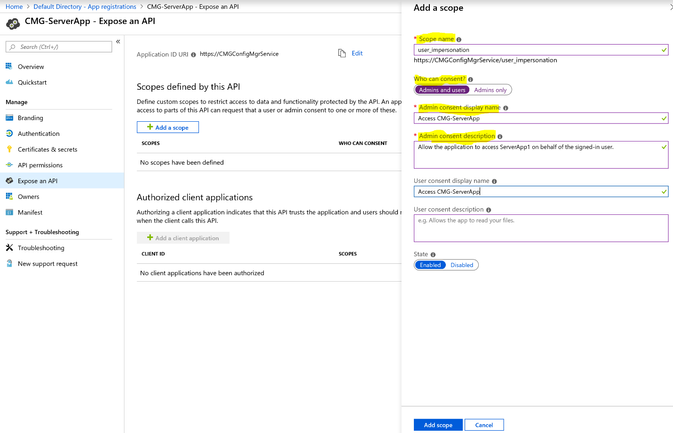Screen dimensions: 673x433
Task: Click info icon next to State
Action: tap(433, 255)
